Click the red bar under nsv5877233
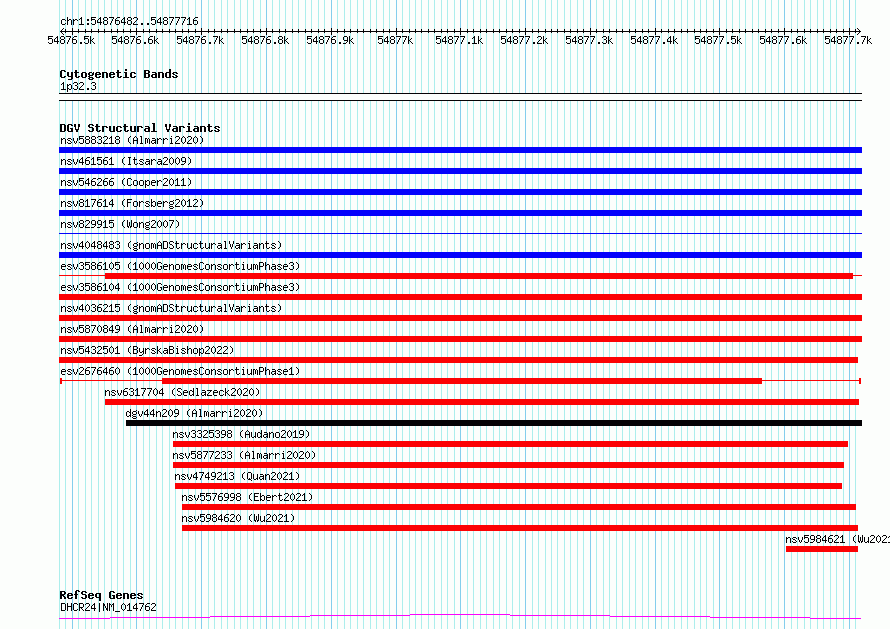890x629 pixels. [509, 465]
